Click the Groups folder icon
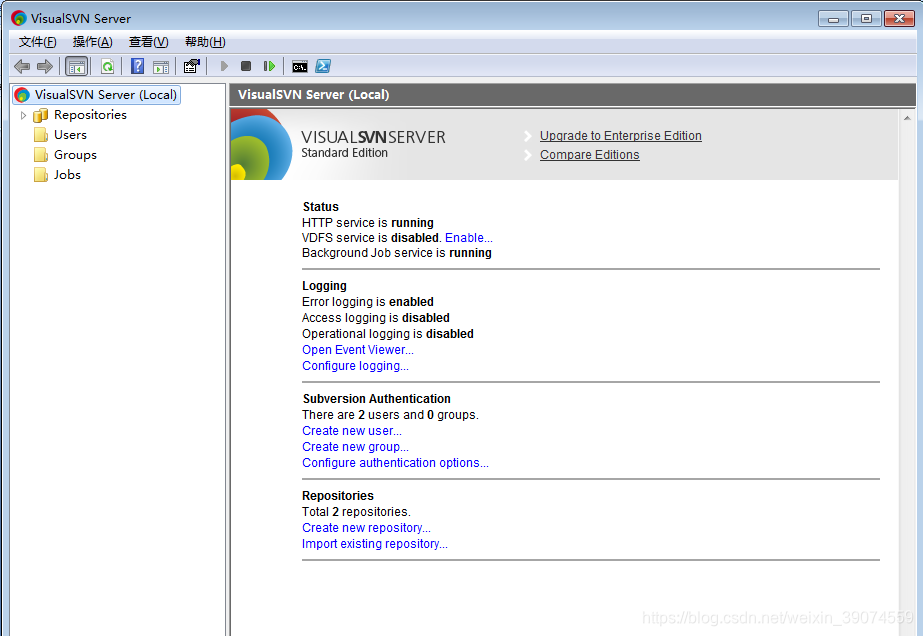Viewport: 923px width, 636px height. pos(41,155)
